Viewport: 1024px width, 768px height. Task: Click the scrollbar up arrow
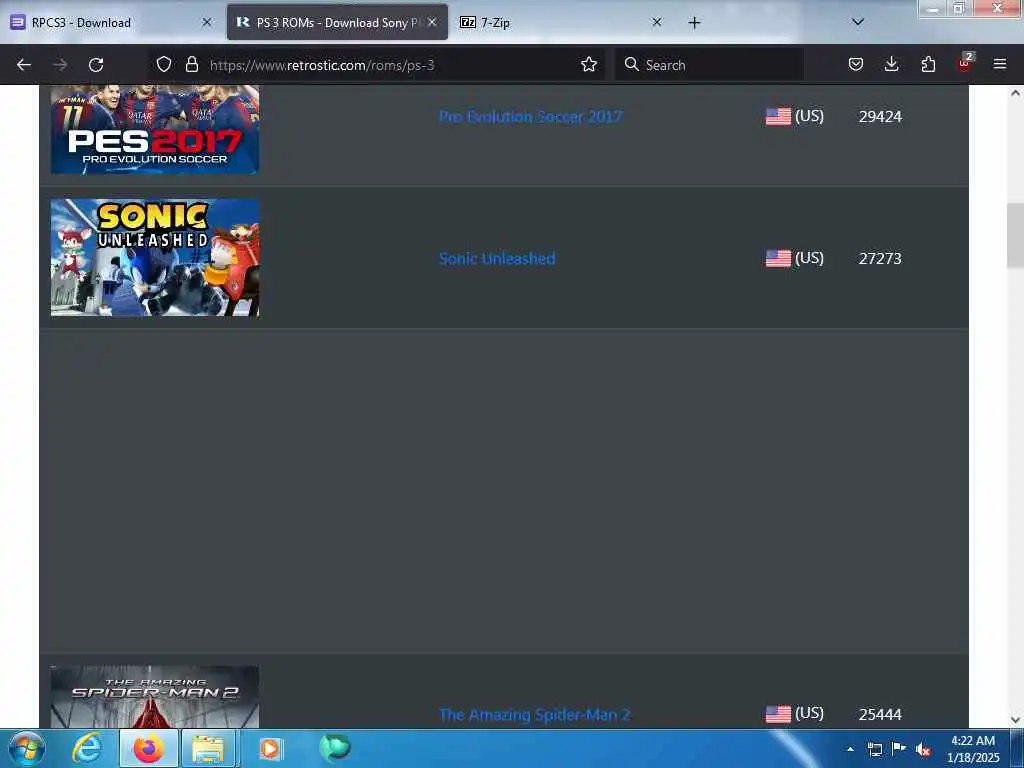point(1015,93)
